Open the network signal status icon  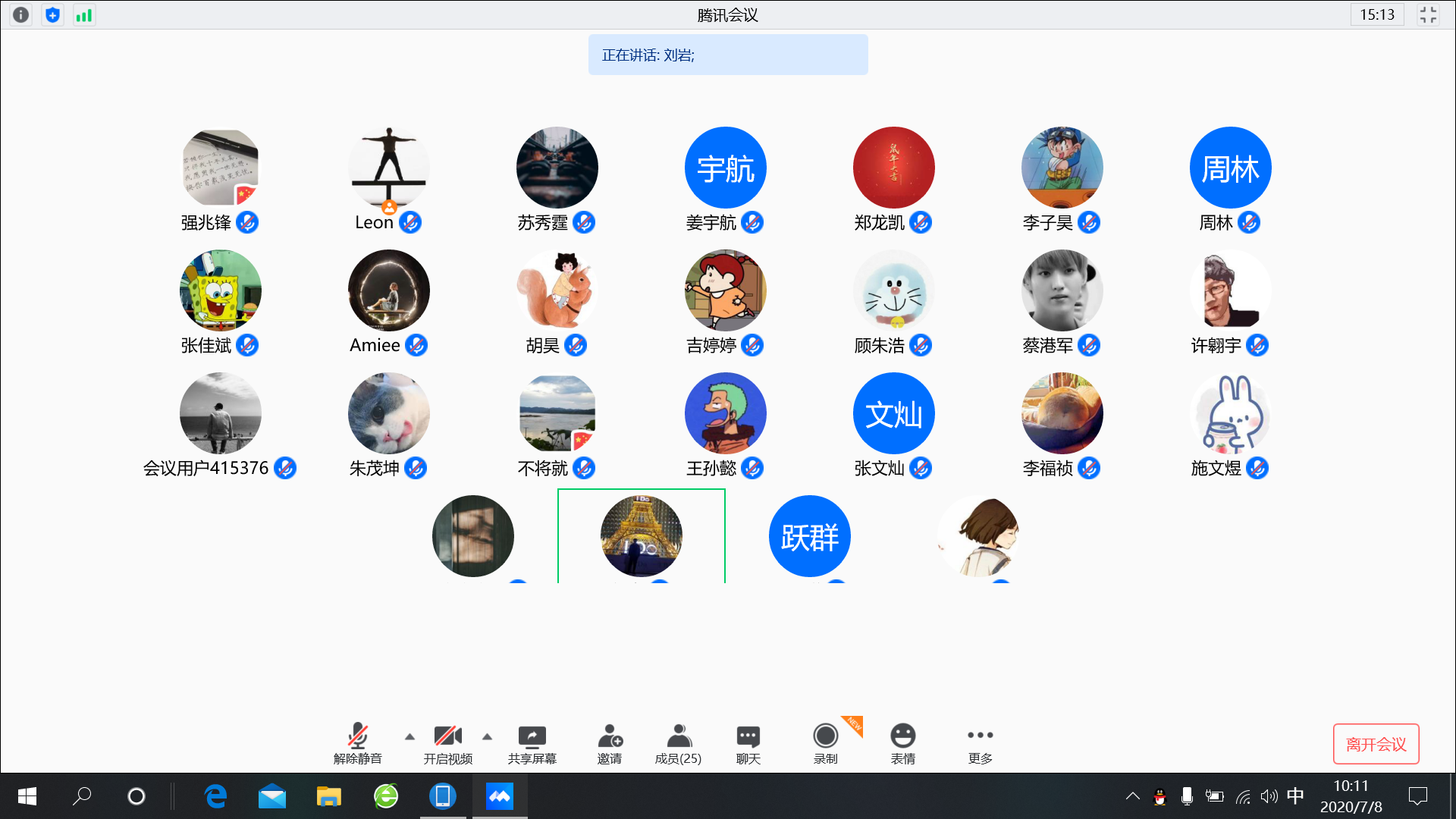click(84, 14)
